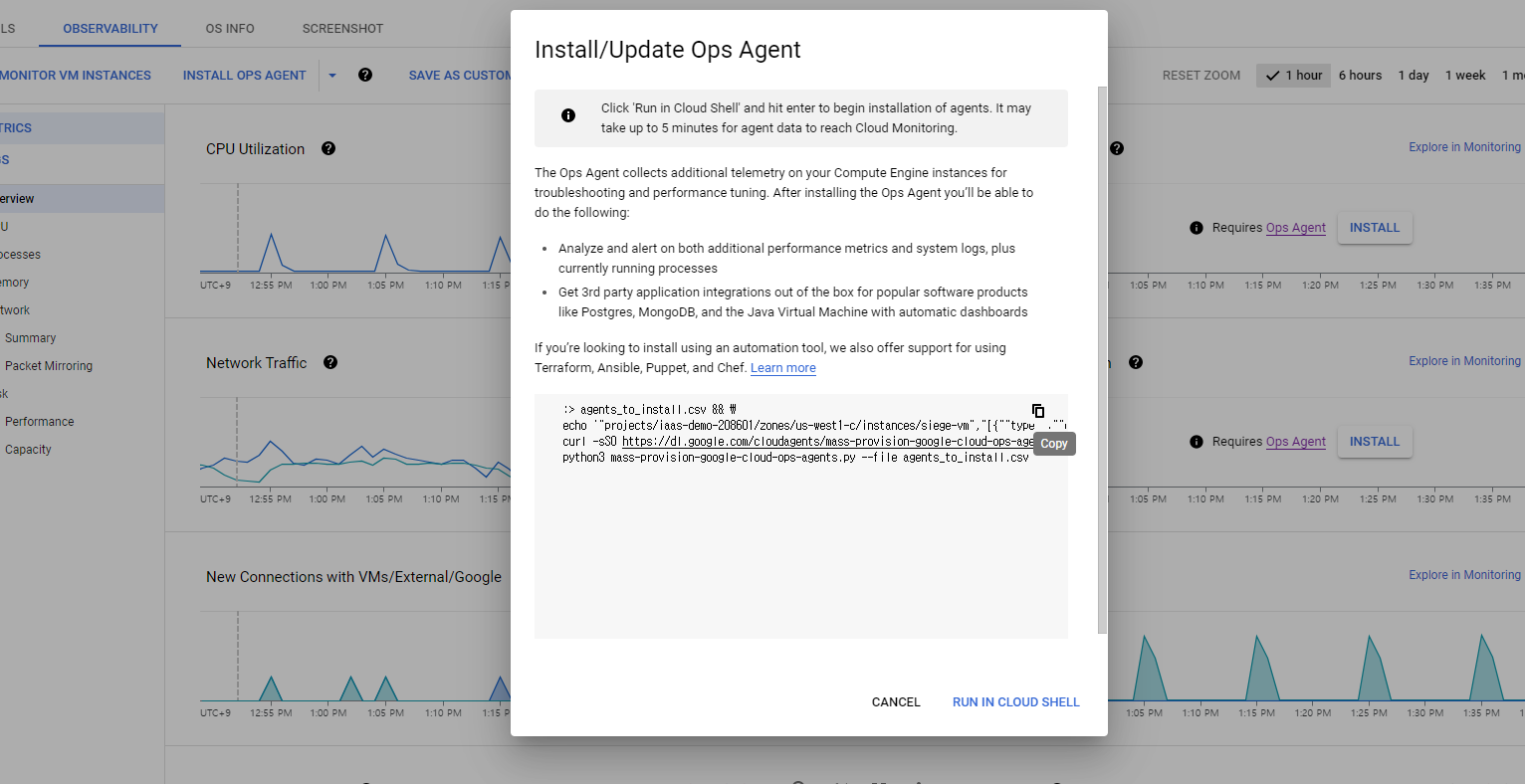
Task: Click RUN IN CLOUD SHELL
Action: tap(1016, 702)
